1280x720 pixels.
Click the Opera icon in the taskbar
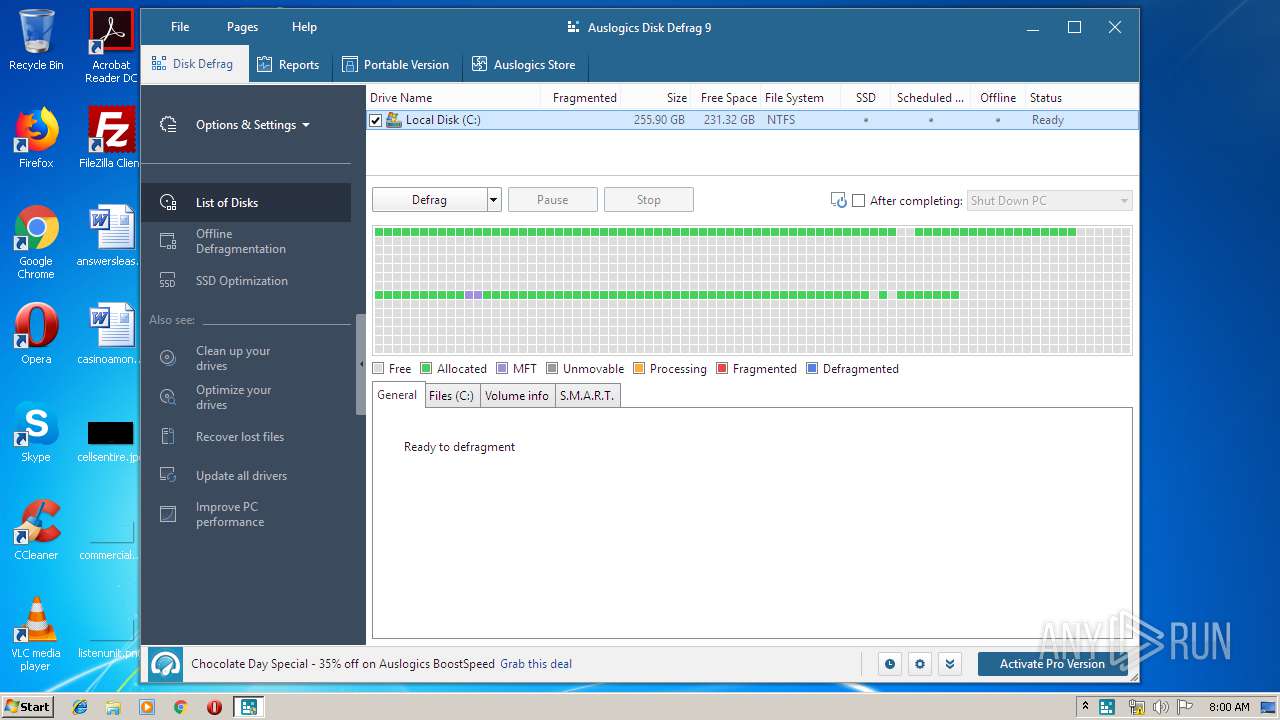pos(214,707)
